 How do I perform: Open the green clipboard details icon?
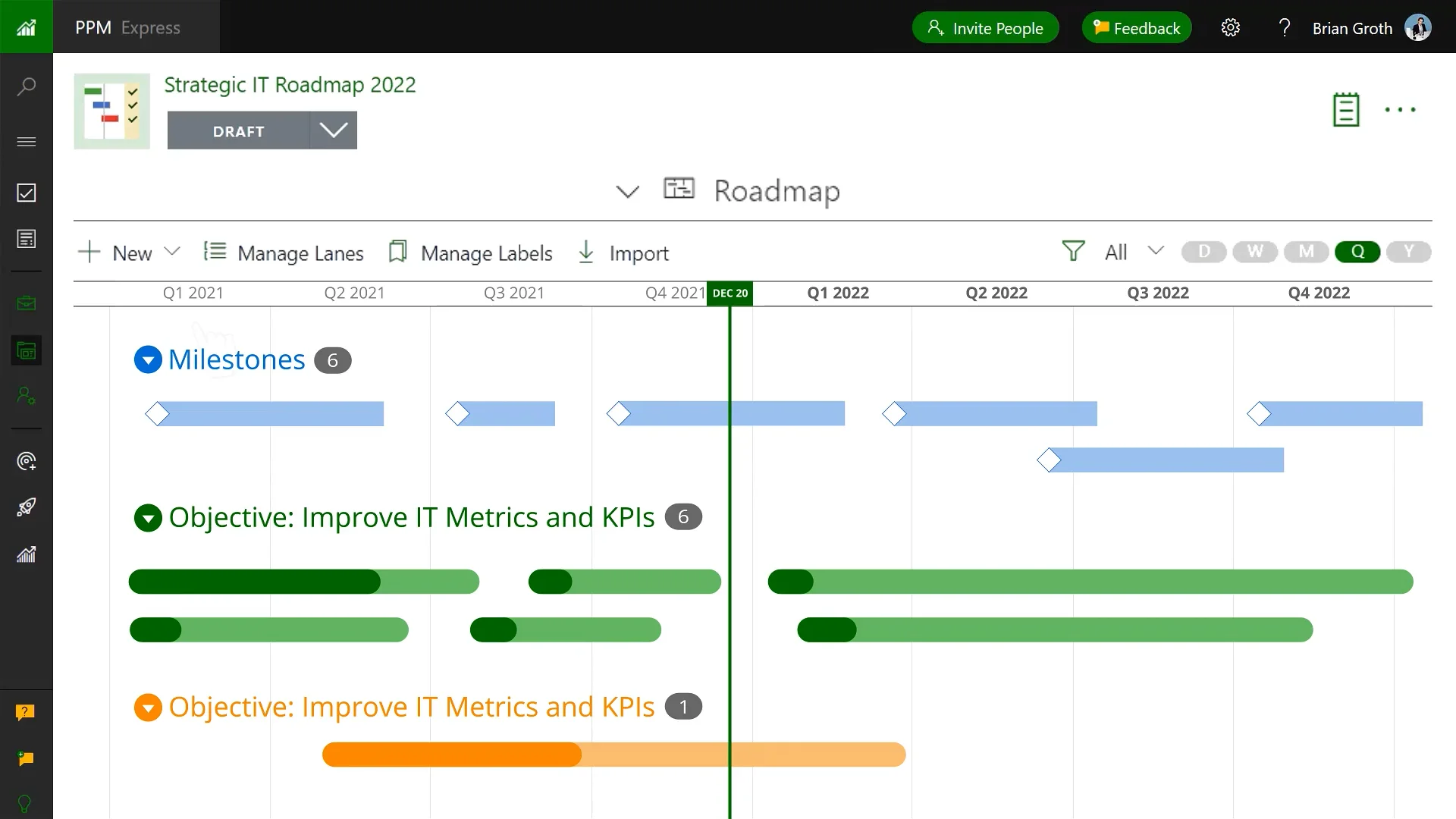pos(1346,110)
